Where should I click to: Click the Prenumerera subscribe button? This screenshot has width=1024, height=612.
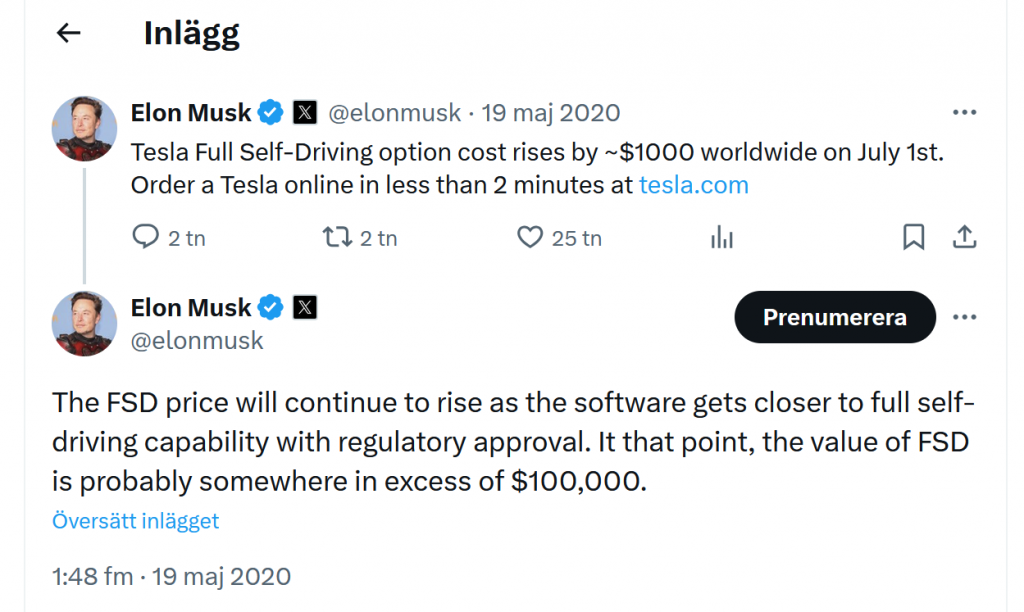click(835, 317)
